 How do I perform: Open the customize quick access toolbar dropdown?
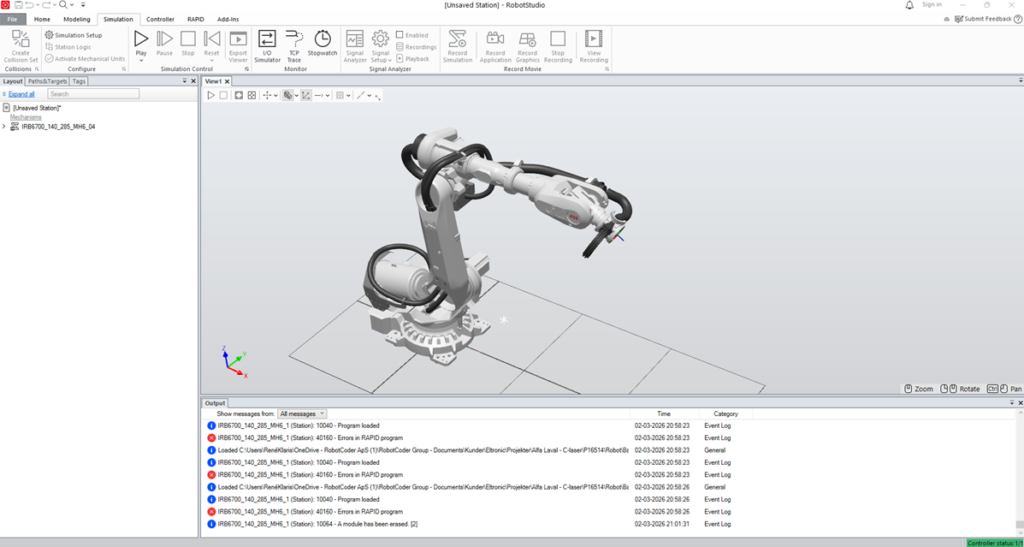click(x=83, y=5)
